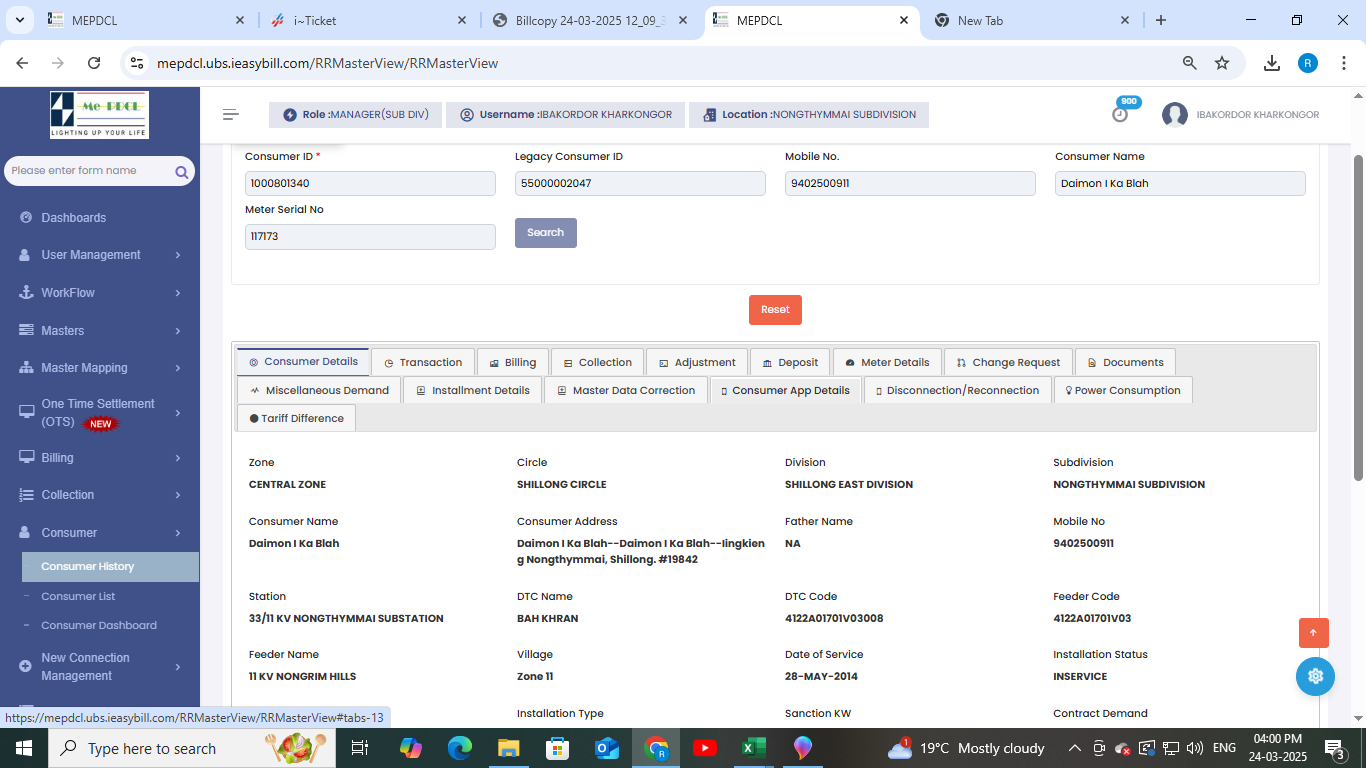Click the magnifier icon in form name search

[182, 172]
